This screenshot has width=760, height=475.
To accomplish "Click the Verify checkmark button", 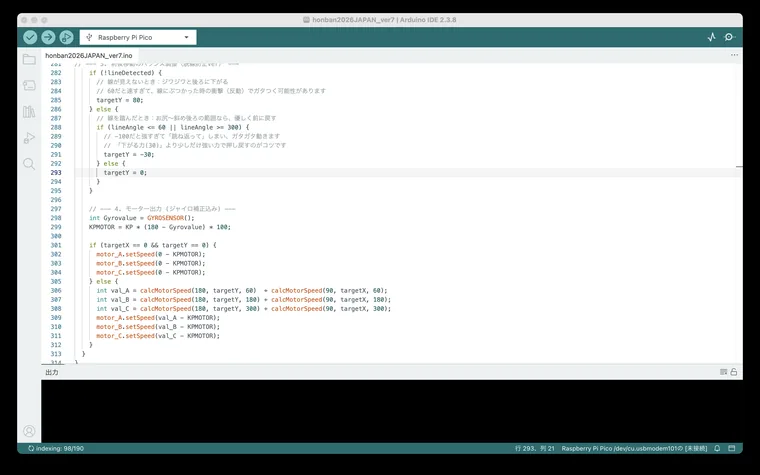I will point(30,37).
